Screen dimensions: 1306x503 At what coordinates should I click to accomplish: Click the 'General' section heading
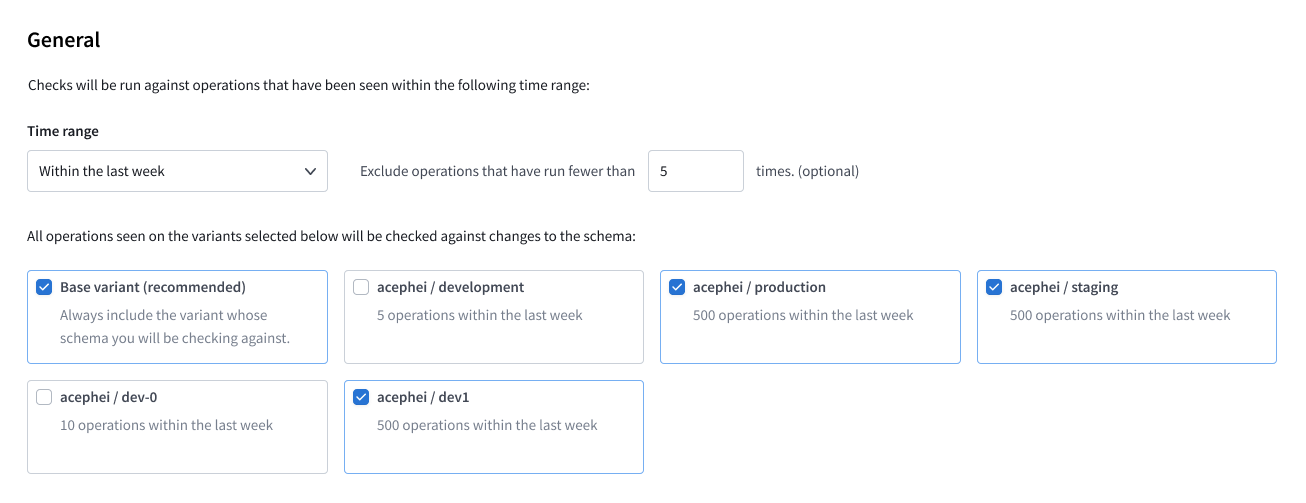64,40
